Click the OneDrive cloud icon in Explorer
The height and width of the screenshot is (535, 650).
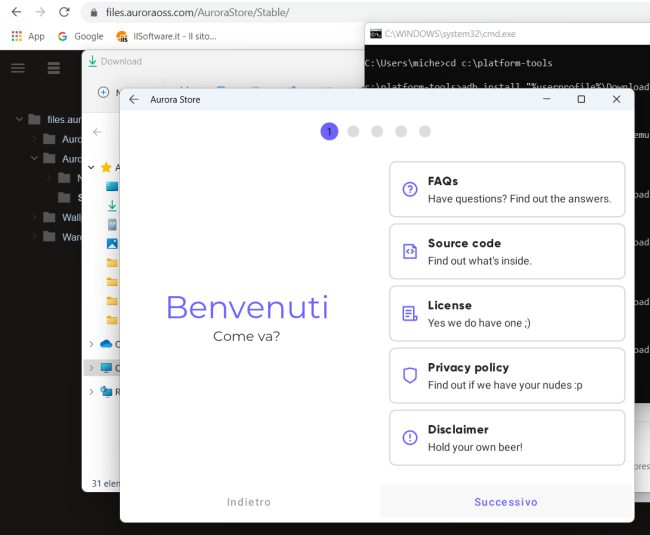click(106, 344)
